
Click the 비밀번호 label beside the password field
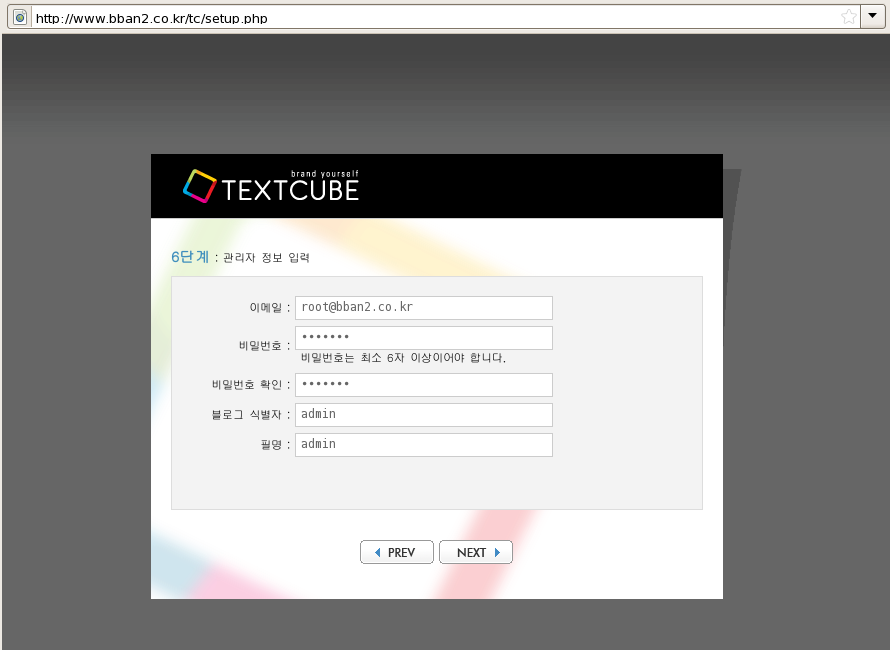point(260,346)
